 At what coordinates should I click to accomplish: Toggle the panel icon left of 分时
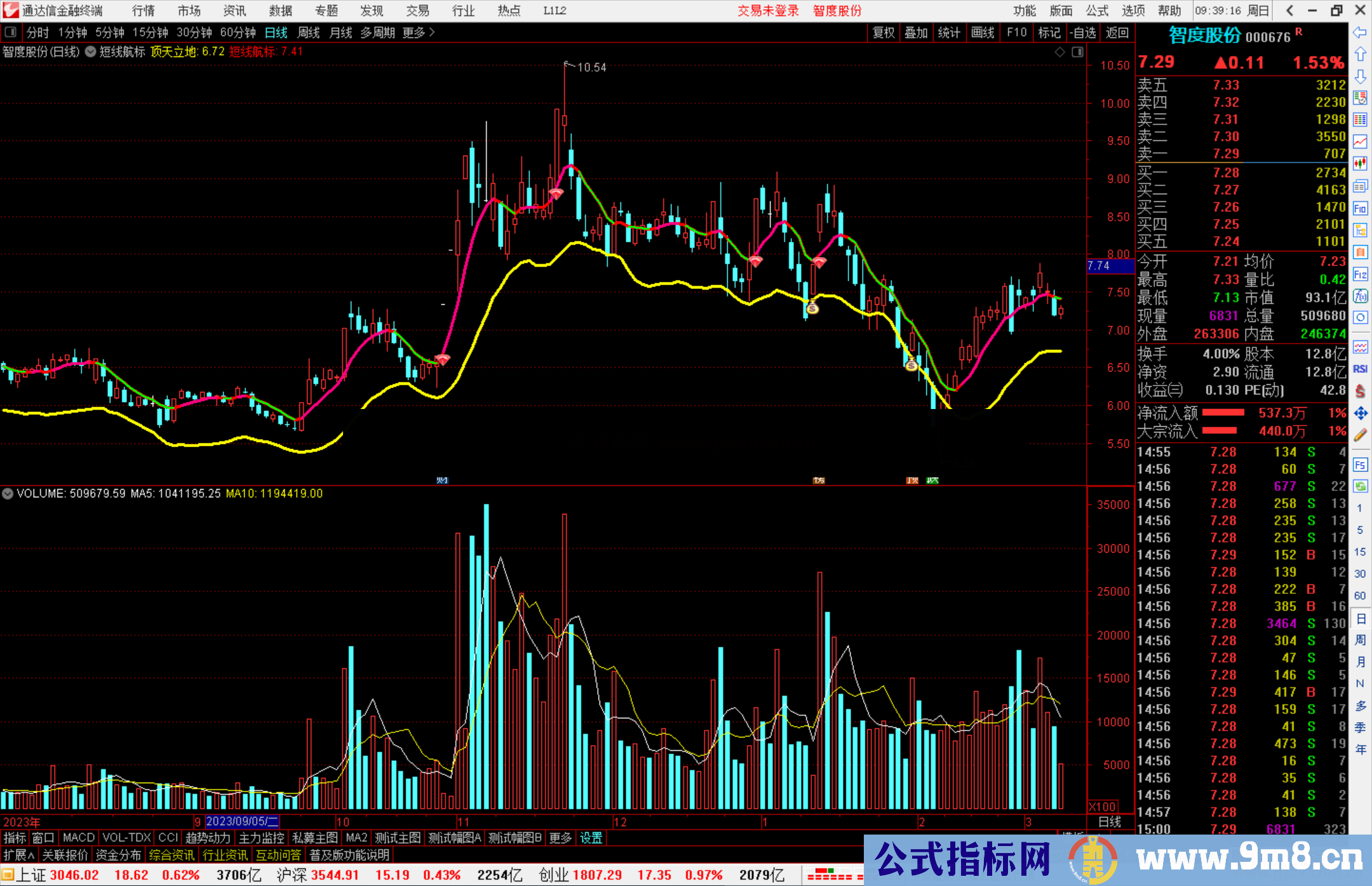11,32
